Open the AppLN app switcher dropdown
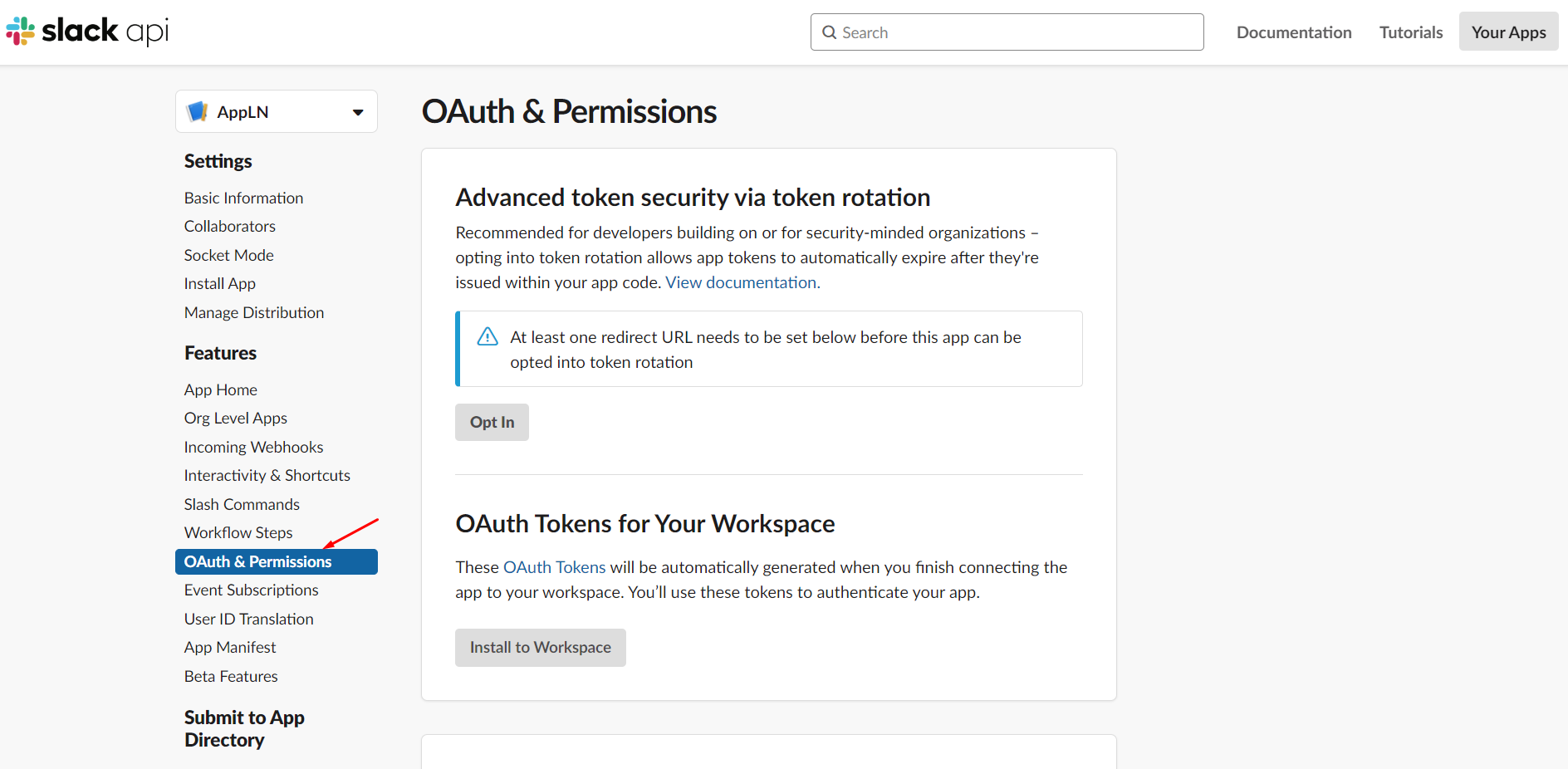This screenshot has height=769, width=1568. [358, 110]
